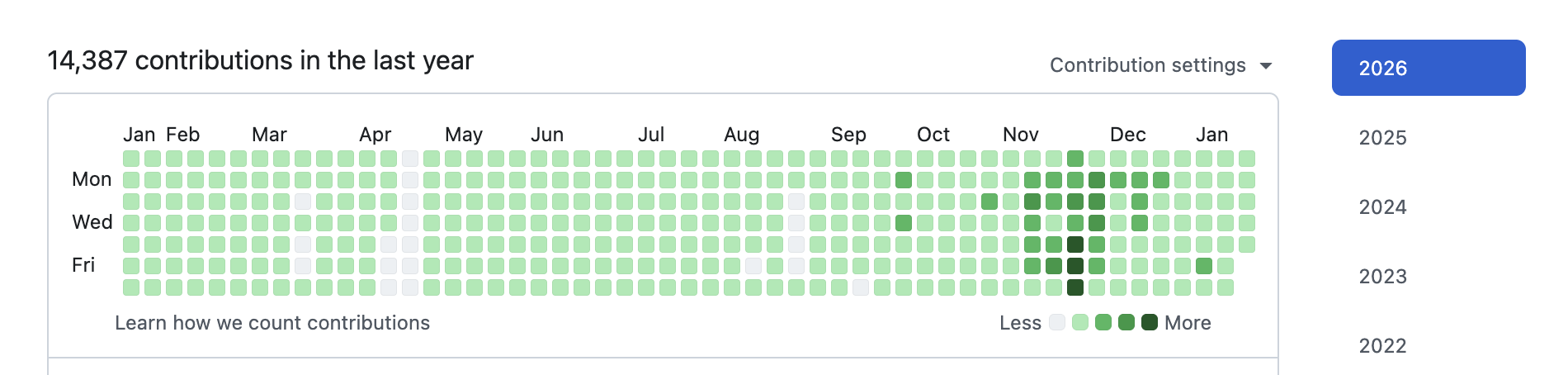Click the darker Monday cell in October
The image size is (1568, 375).
coord(904,180)
